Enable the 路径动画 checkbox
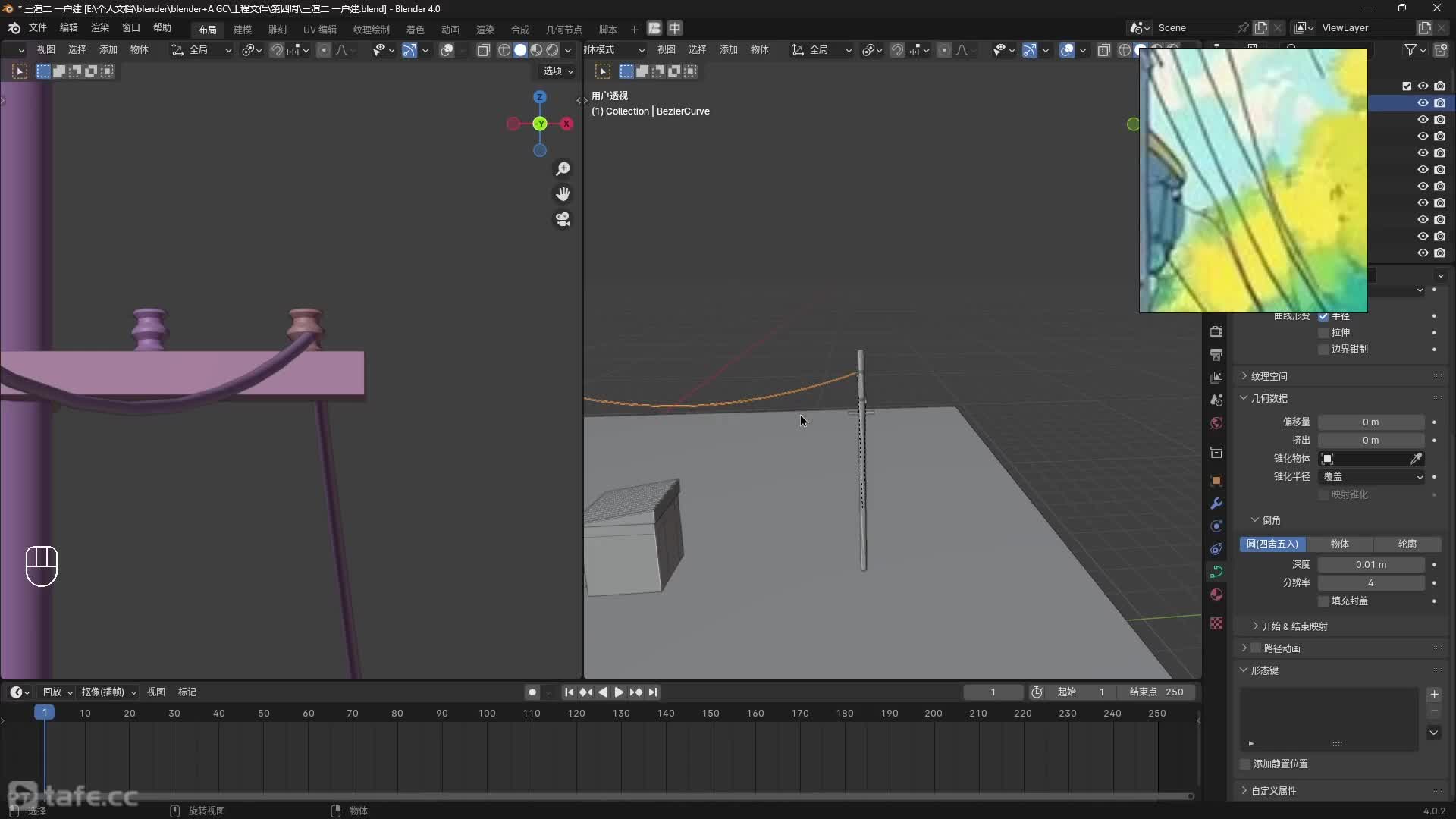 click(1256, 648)
